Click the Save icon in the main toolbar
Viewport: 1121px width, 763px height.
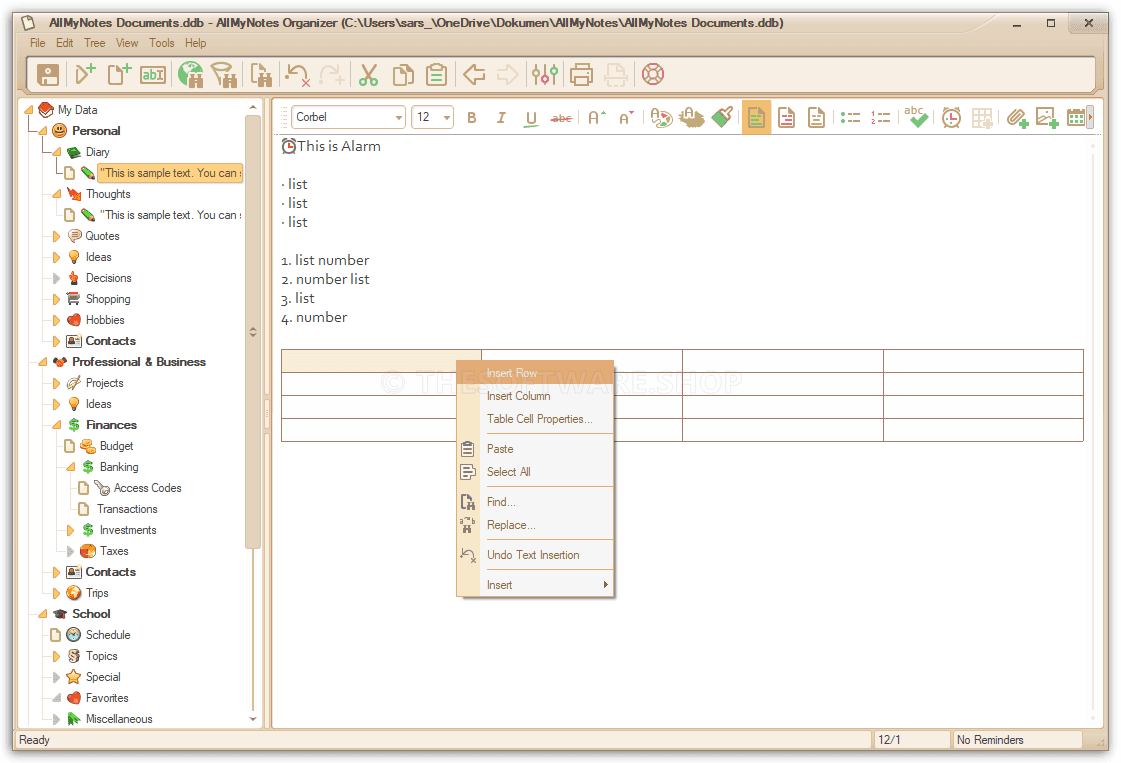[48, 74]
